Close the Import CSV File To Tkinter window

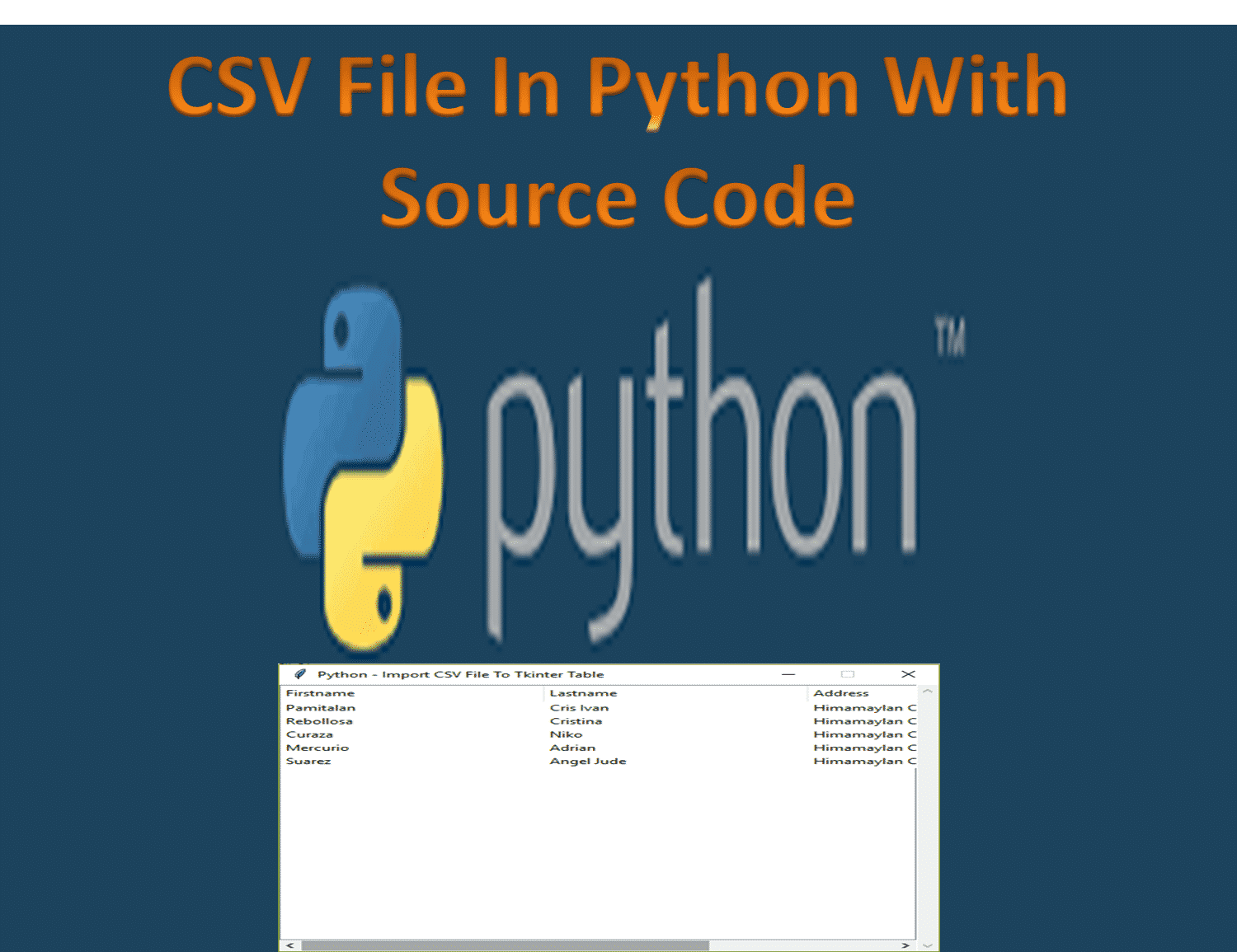[908, 674]
